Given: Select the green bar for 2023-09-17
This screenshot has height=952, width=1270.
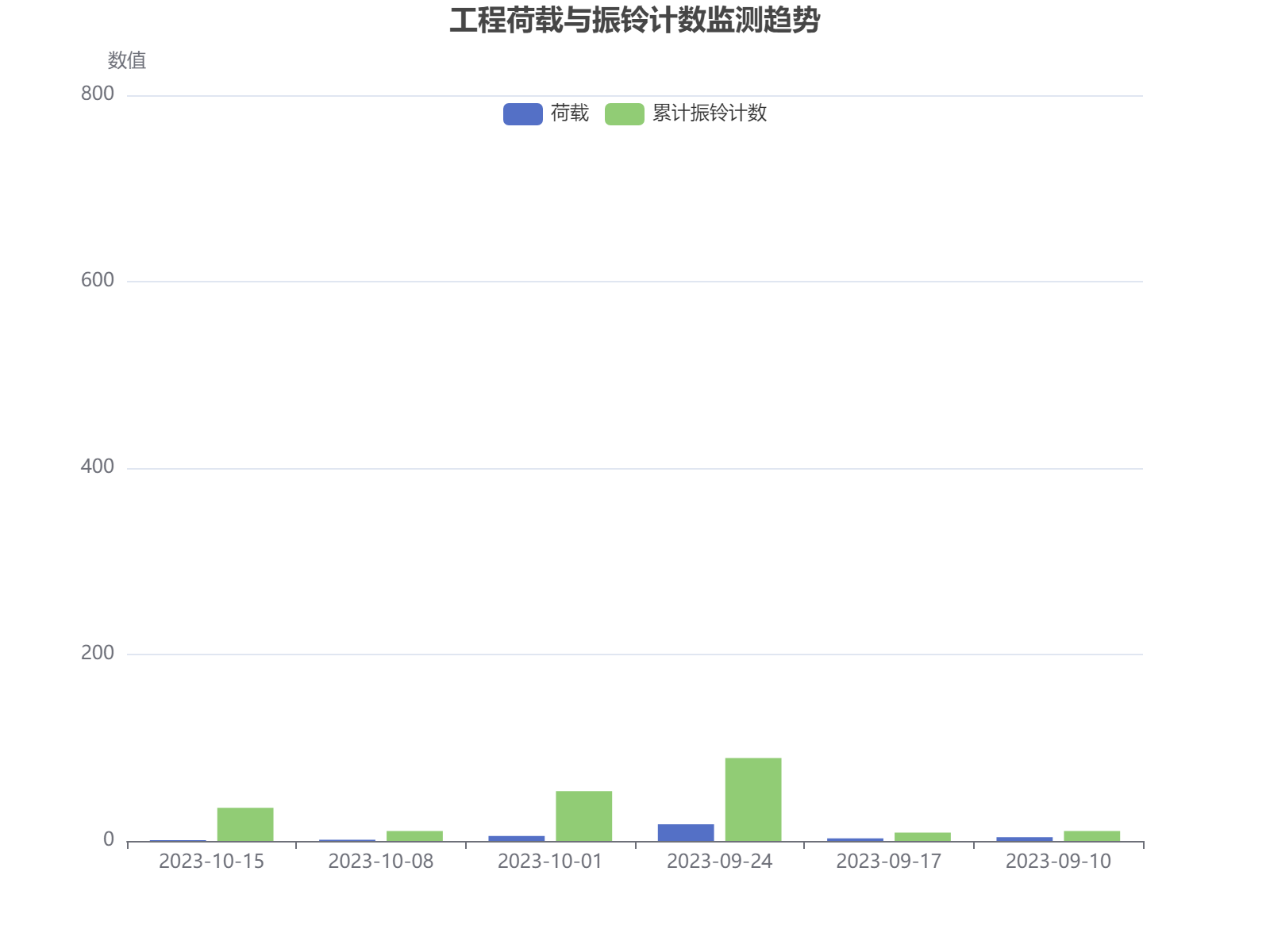Looking at the screenshot, I should (x=922, y=837).
